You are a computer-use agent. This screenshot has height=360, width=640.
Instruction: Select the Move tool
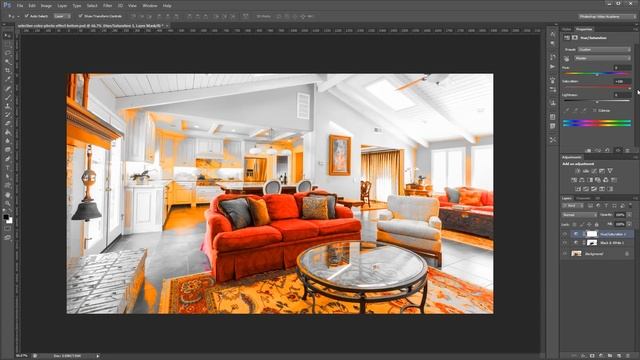(x=8, y=36)
